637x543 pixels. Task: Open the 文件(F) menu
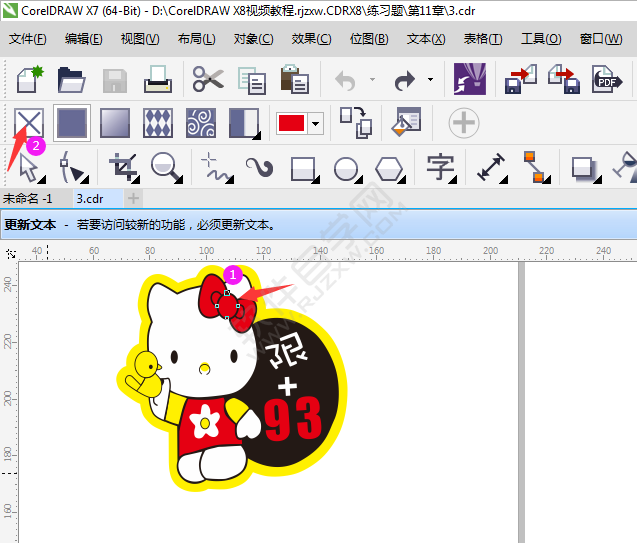[28, 39]
